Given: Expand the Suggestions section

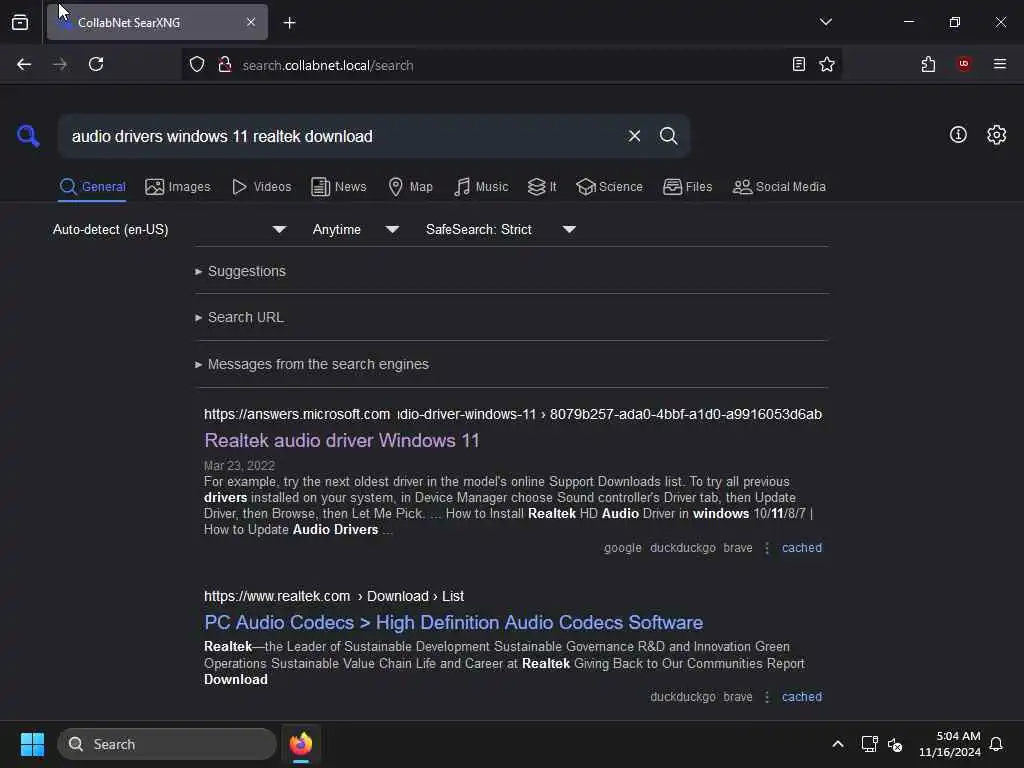Looking at the screenshot, I should pyautogui.click(x=240, y=271).
